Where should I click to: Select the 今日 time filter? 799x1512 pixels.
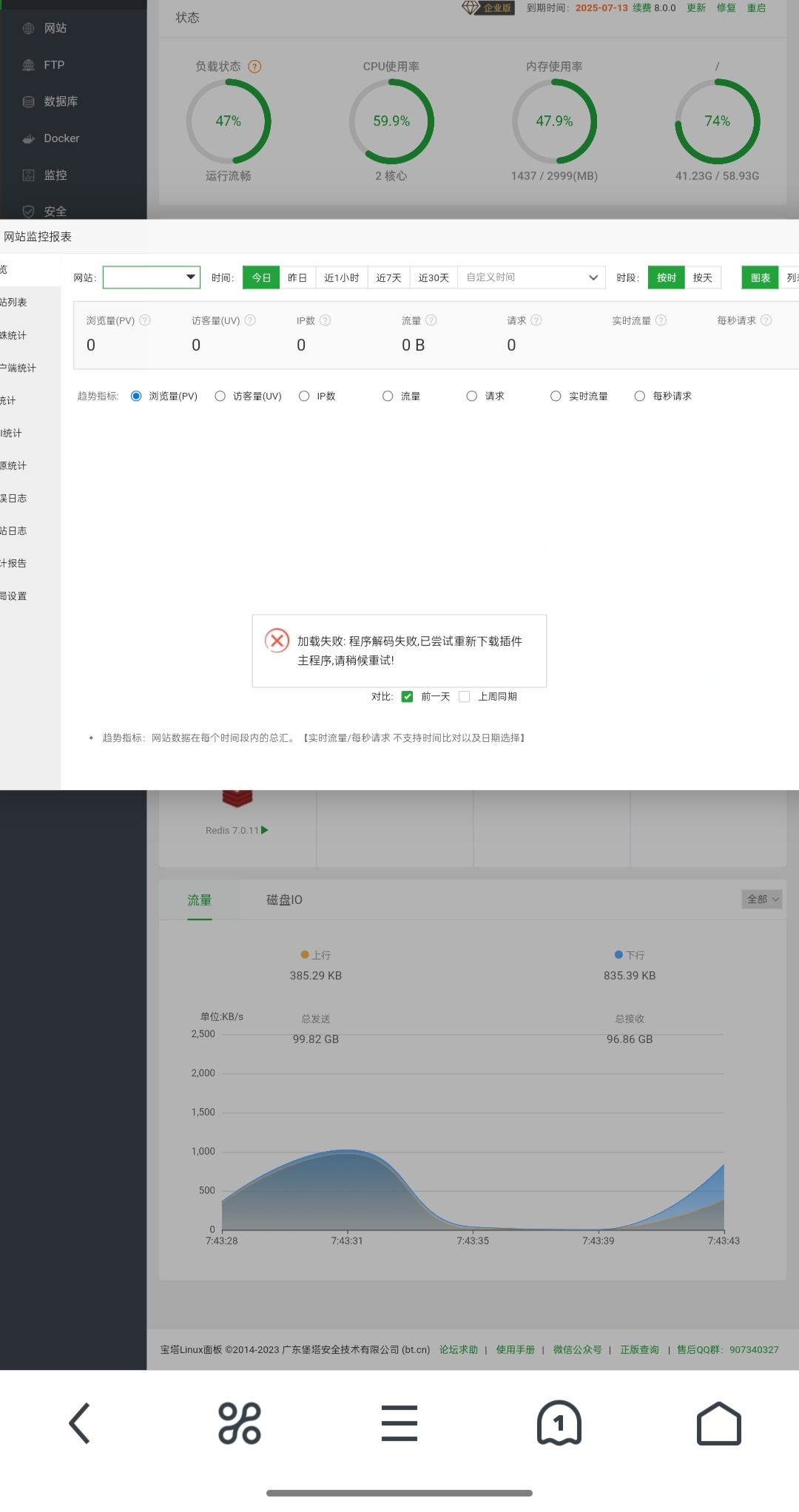point(261,277)
